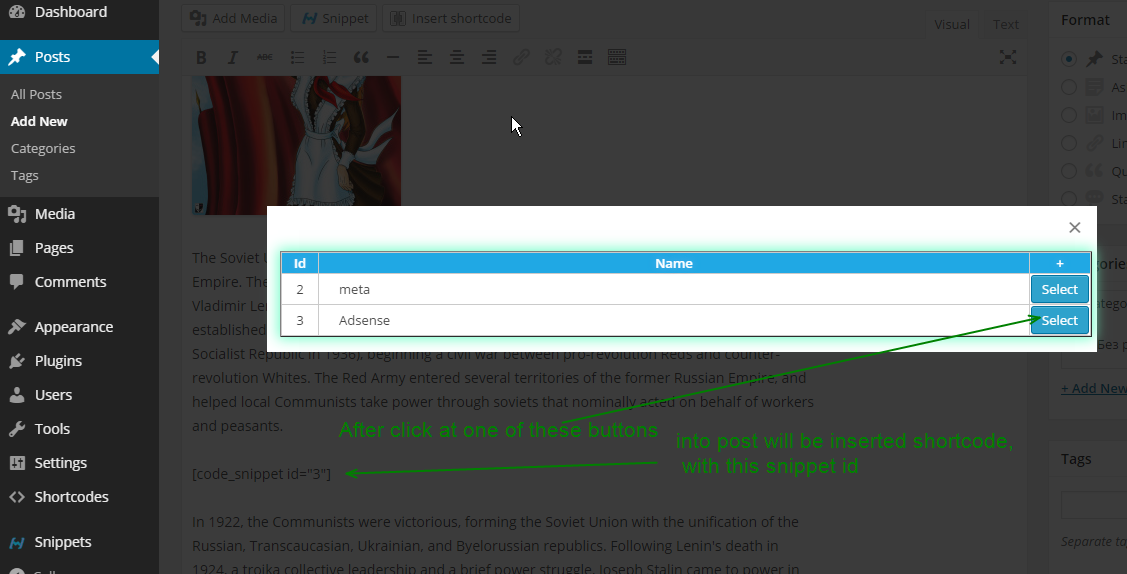
Task: Open the Appearance menu
Action: (x=79, y=327)
